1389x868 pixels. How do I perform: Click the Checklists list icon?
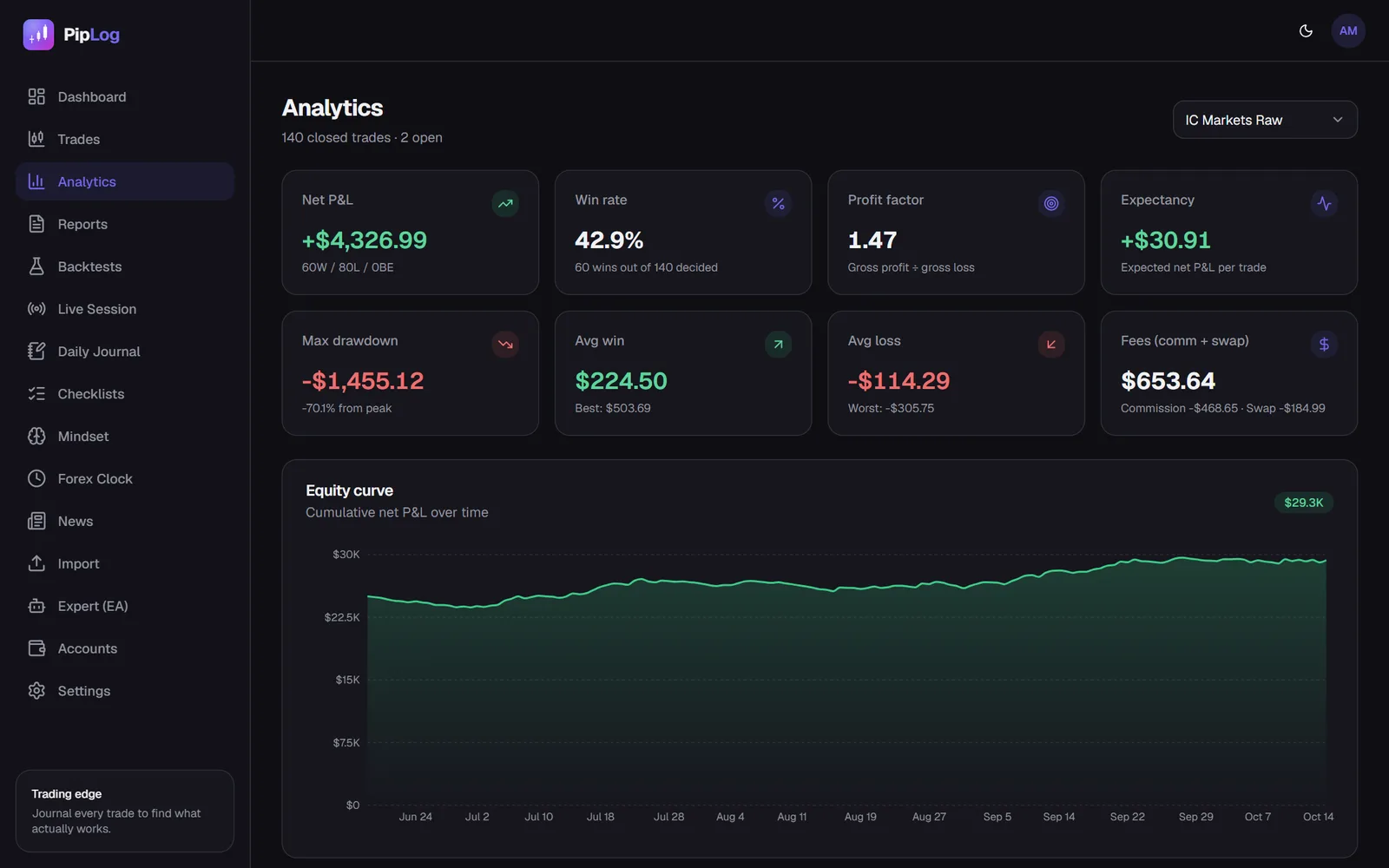(x=36, y=394)
